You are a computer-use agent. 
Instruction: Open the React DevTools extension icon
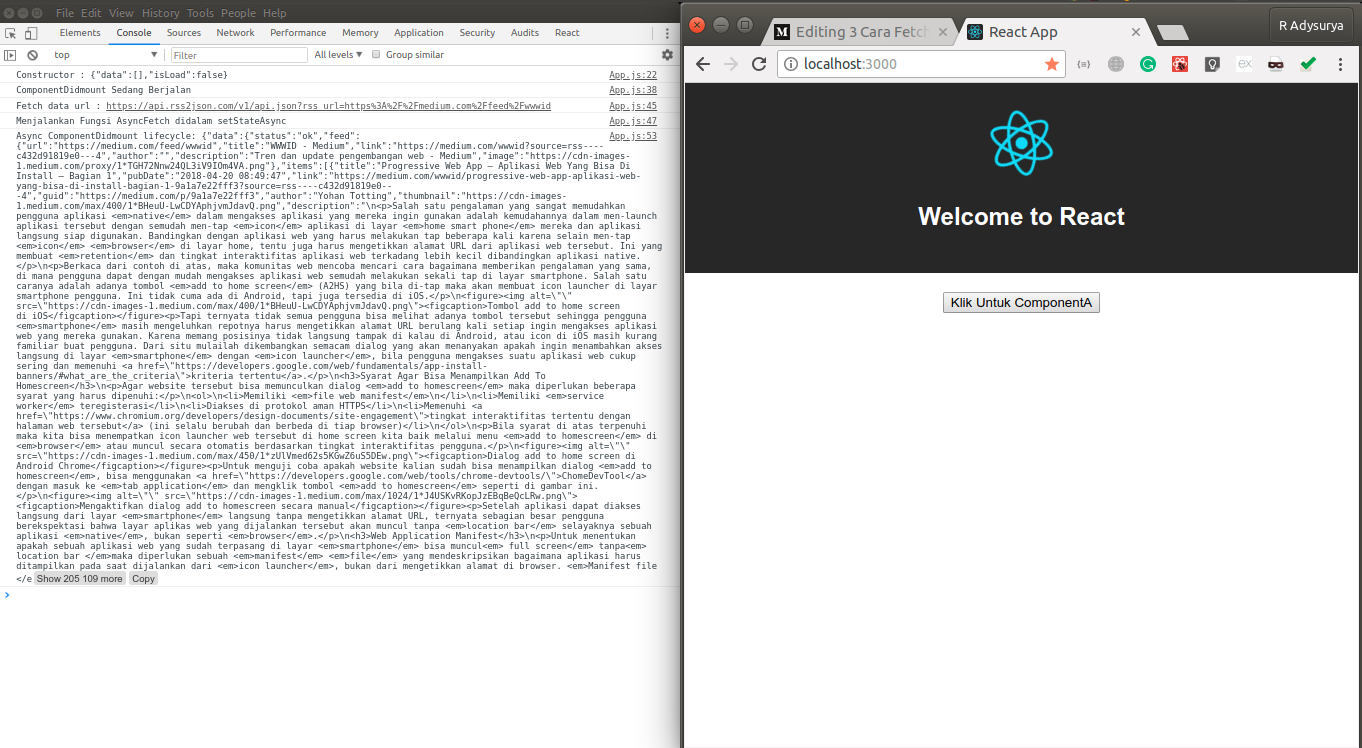1180,63
